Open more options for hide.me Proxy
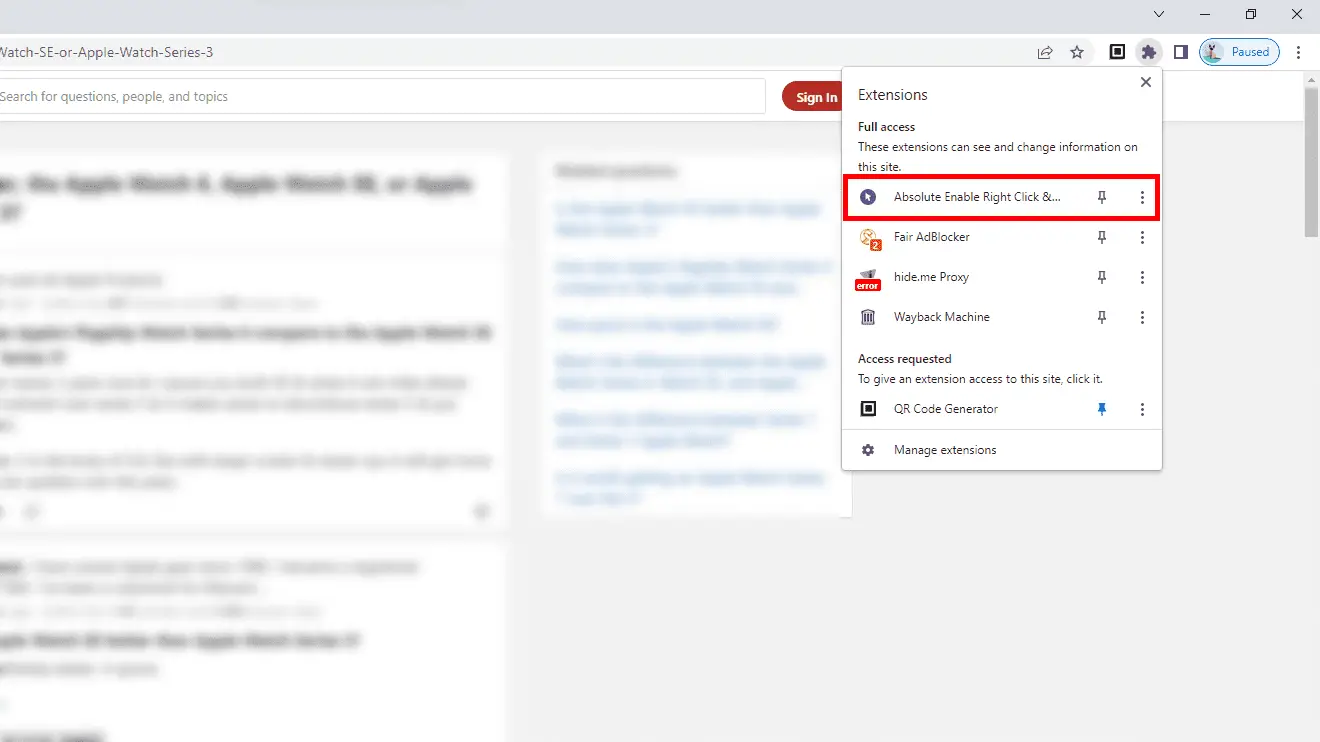Image resolution: width=1320 pixels, height=742 pixels. pyautogui.click(x=1142, y=277)
